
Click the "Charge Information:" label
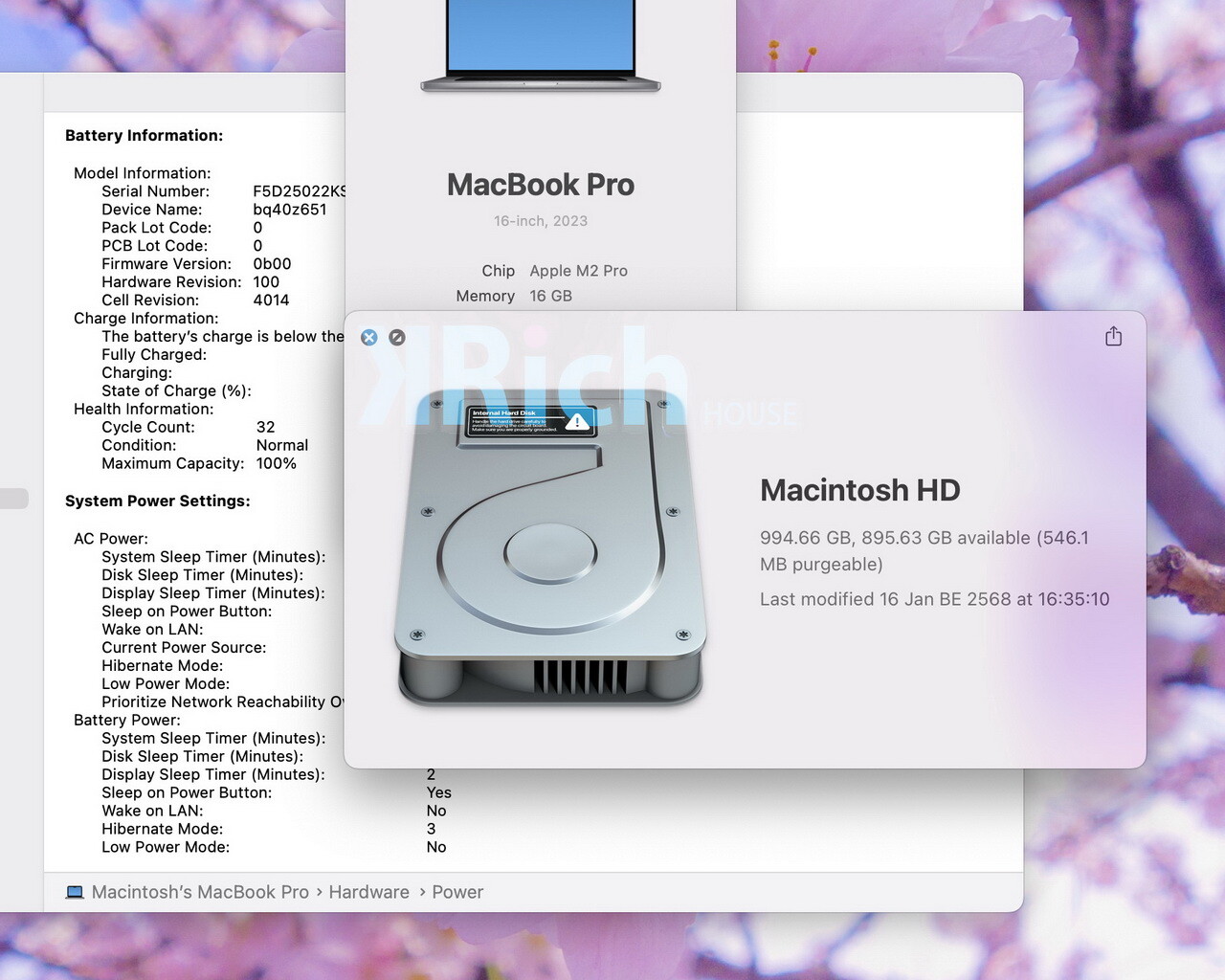[145, 319]
